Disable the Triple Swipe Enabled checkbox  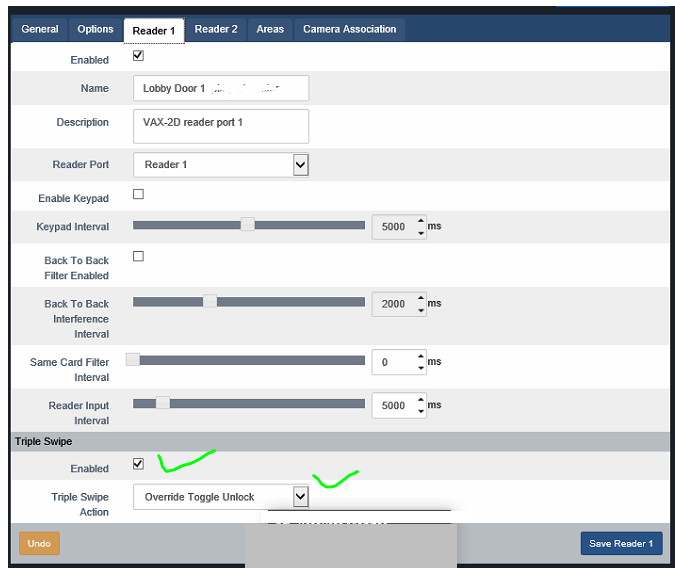tap(139, 464)
